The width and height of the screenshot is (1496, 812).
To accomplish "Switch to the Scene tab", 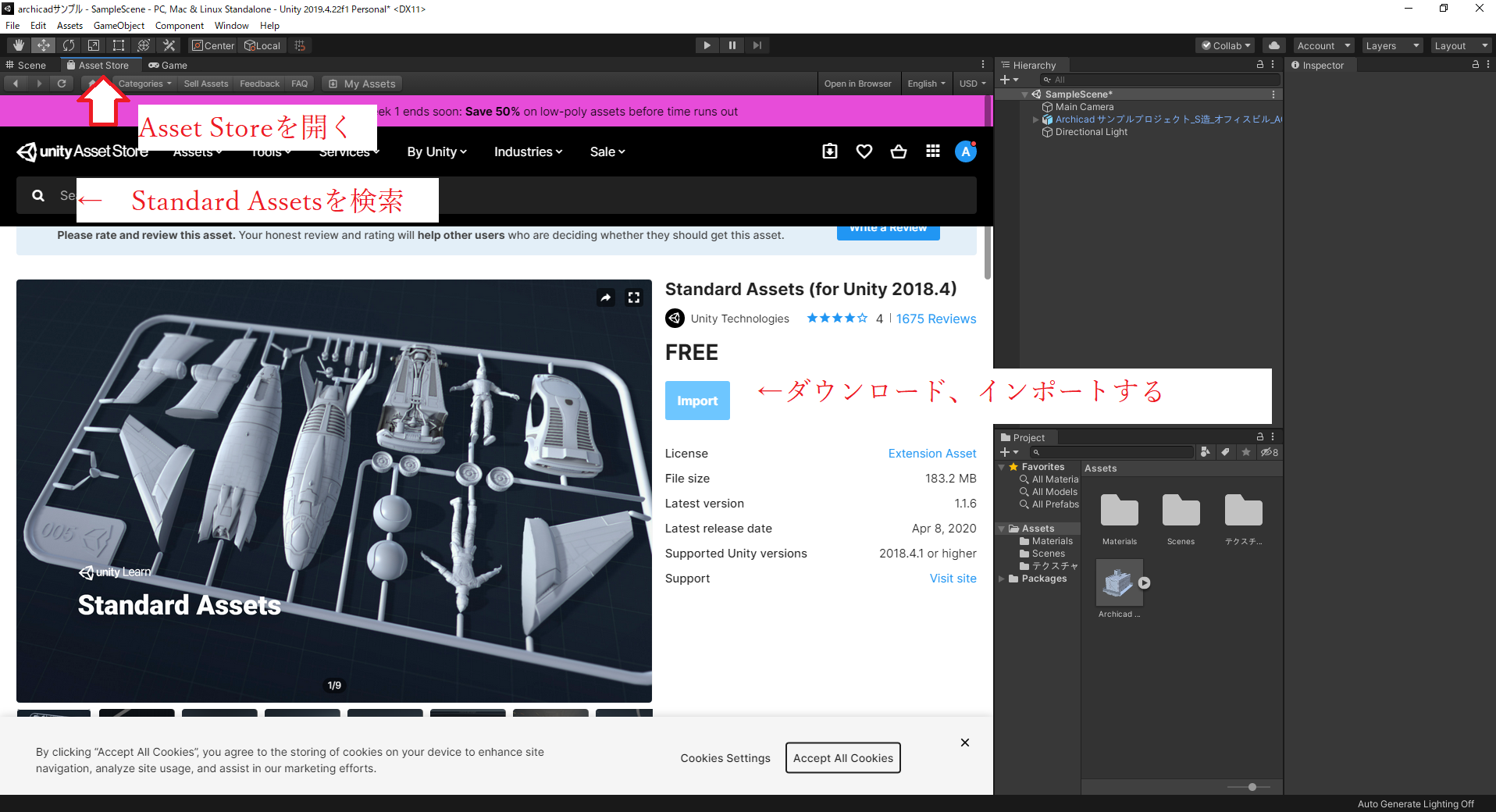I will (x=26, y=65).
